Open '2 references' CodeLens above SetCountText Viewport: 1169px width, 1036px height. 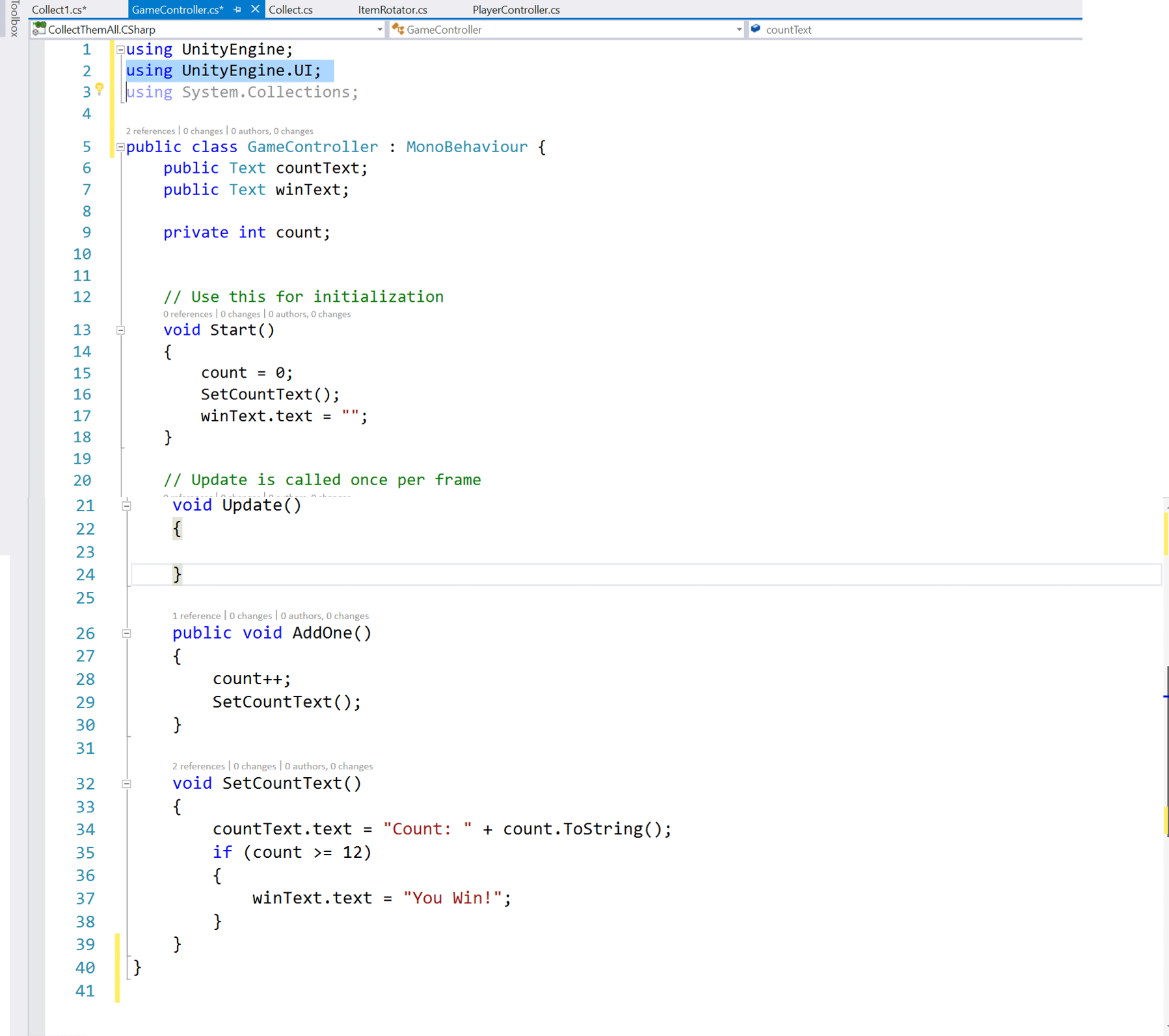[x=198, y=766]
